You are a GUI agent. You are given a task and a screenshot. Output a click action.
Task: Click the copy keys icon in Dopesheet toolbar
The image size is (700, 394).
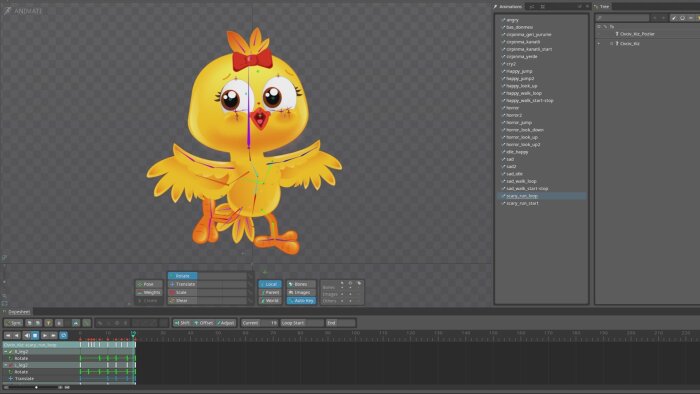(29, 323)
